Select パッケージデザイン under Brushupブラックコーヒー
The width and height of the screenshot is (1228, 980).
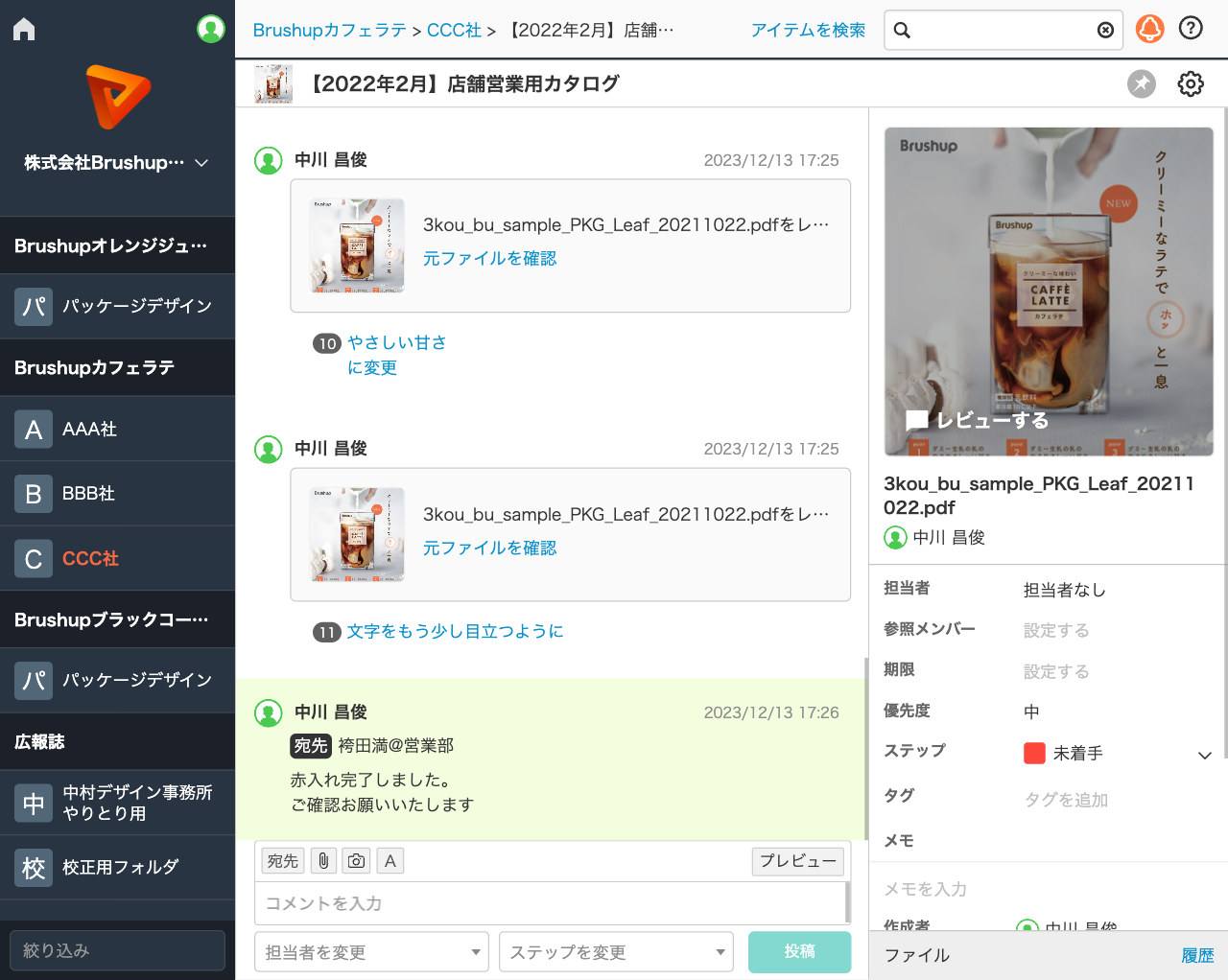[x=117, y=680]
